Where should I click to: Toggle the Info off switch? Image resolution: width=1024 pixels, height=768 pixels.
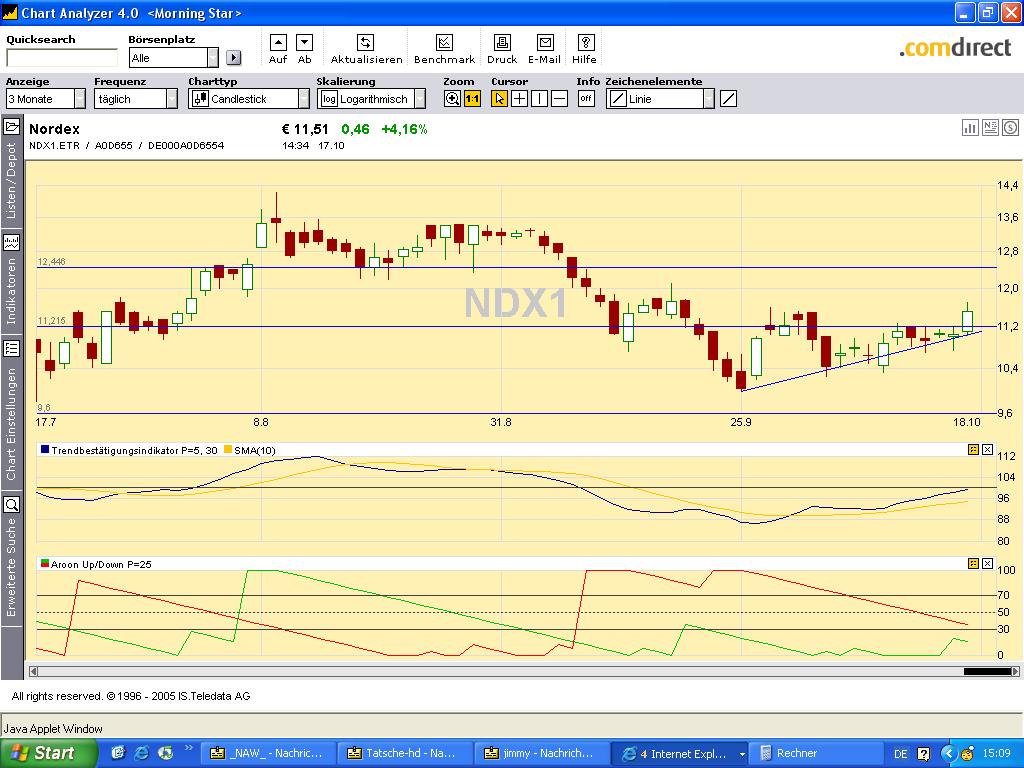(586, 99)
